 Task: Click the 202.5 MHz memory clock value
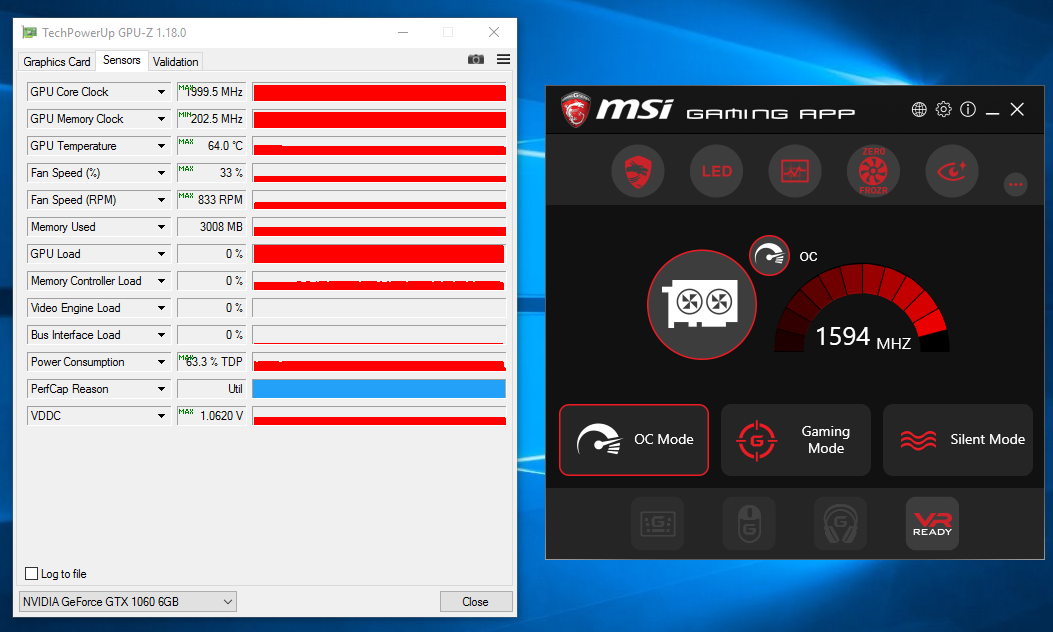point(212,119)
